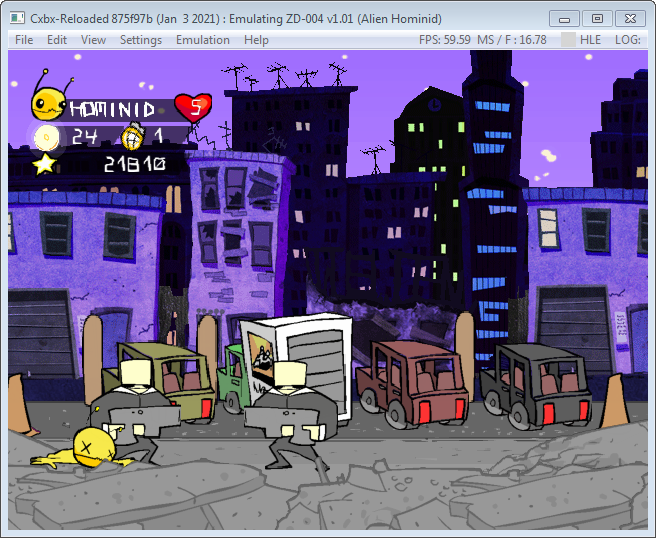Screen dimensions: 656x538
Task: Click the Cxbx-Reloaded title bar app icon
Action: (x=17, y=18)
